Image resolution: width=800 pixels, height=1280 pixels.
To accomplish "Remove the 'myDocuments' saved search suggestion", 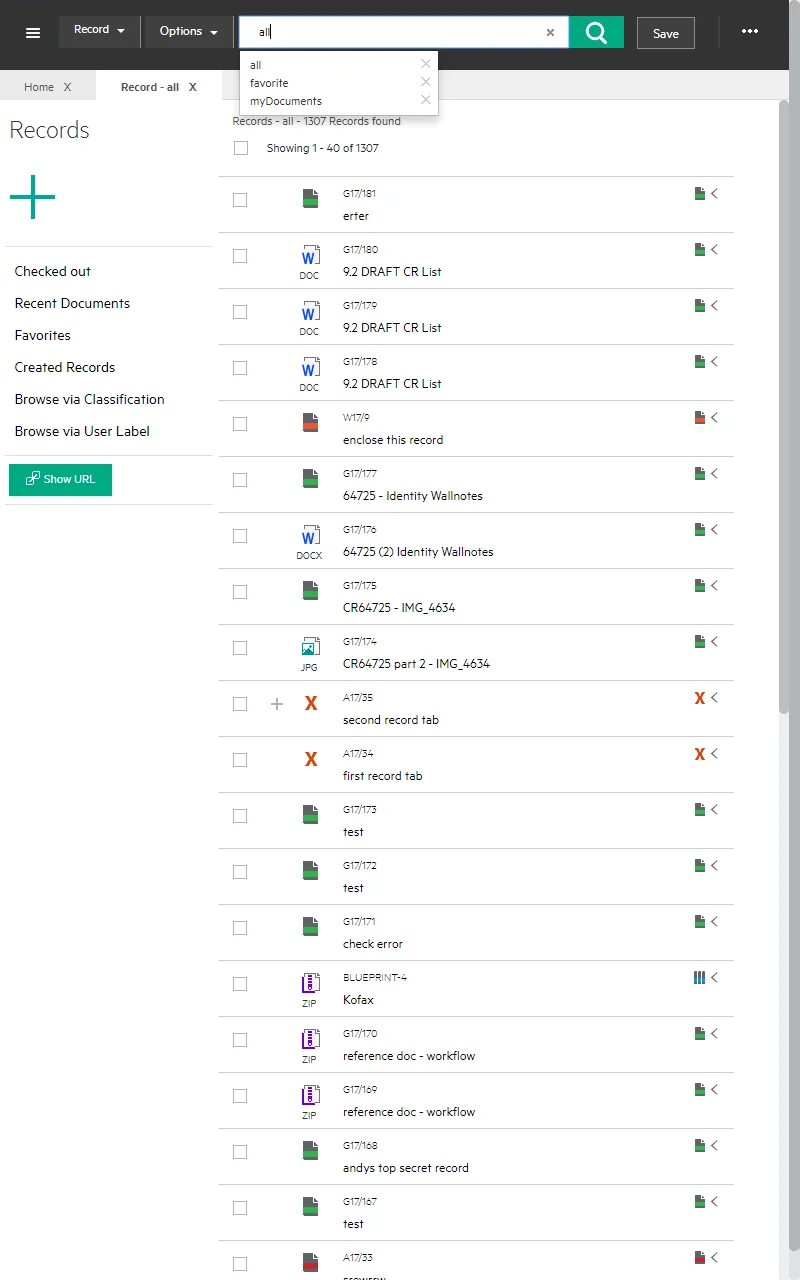I will click(426, 100).
